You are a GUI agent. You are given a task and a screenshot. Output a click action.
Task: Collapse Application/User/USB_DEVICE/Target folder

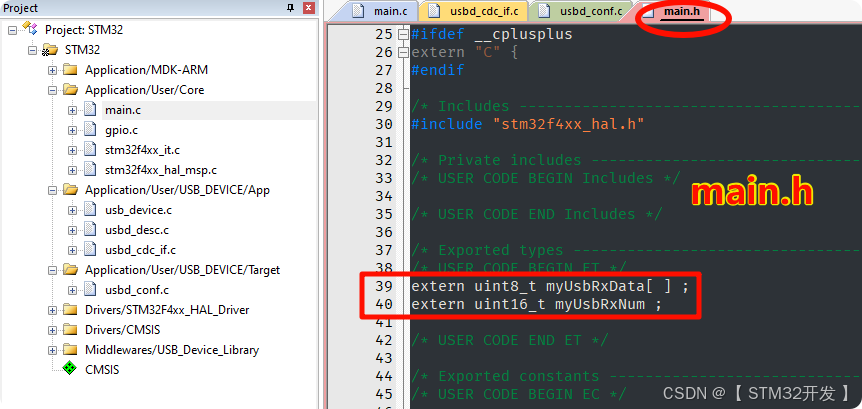[x=52, y=270]
